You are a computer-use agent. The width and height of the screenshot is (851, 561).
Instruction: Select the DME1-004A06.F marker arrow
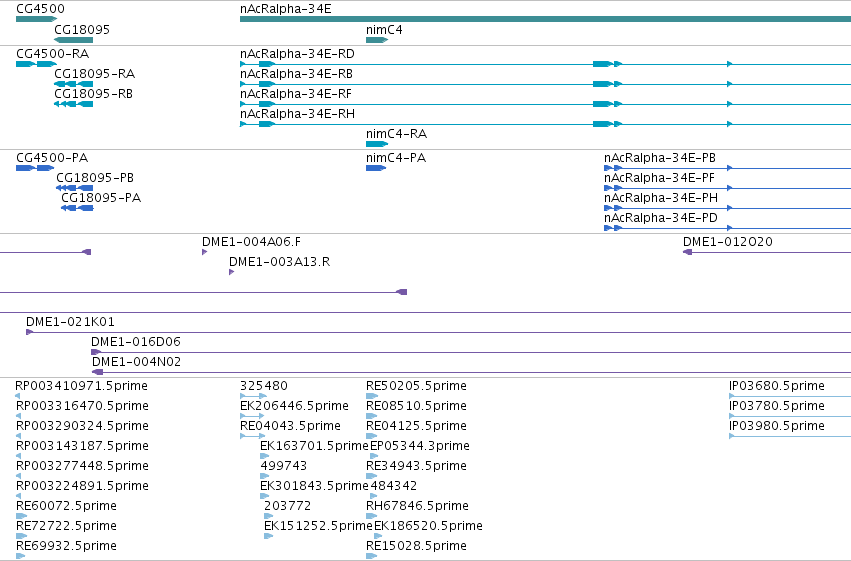click(x=204, y=252)
